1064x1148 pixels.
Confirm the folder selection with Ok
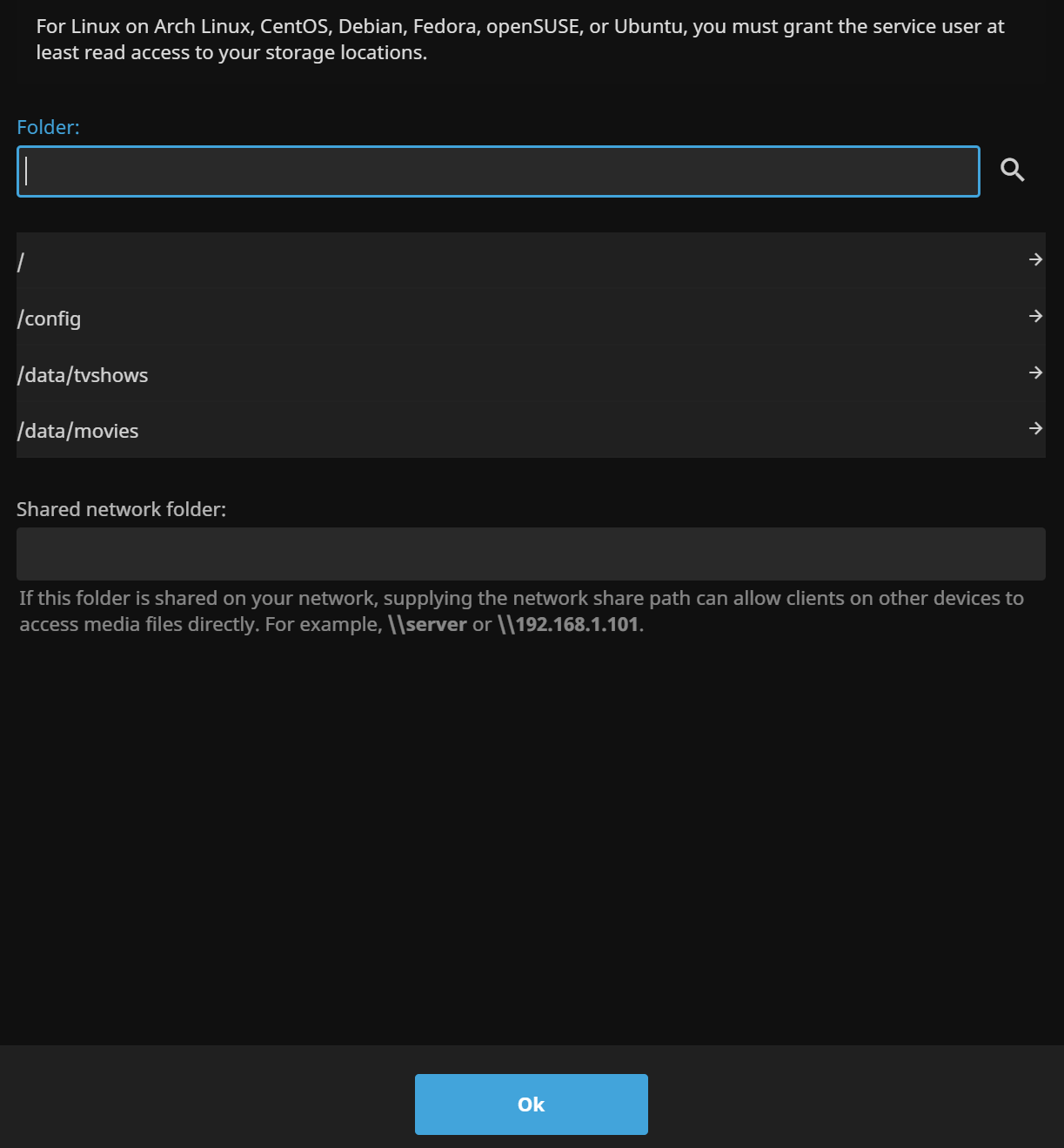[x=531, y=1104]
